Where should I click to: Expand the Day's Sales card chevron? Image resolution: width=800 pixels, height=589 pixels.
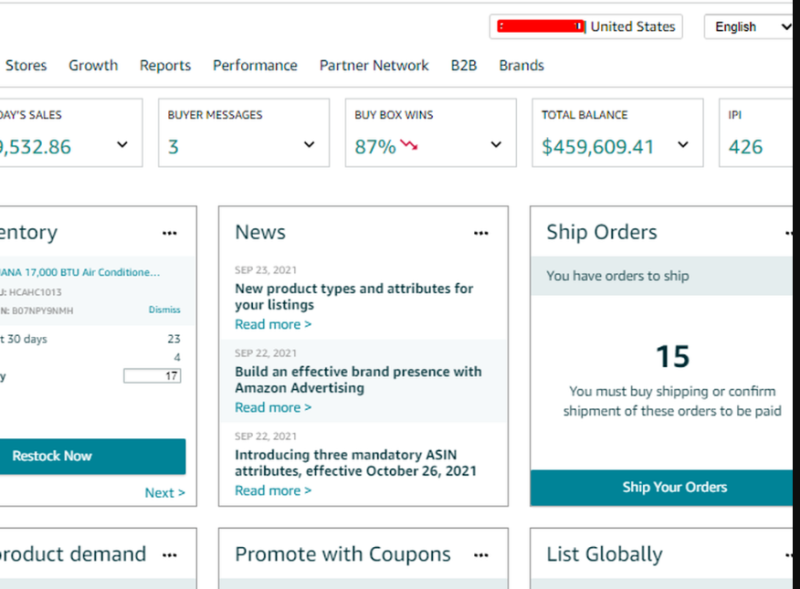(122, 144)
